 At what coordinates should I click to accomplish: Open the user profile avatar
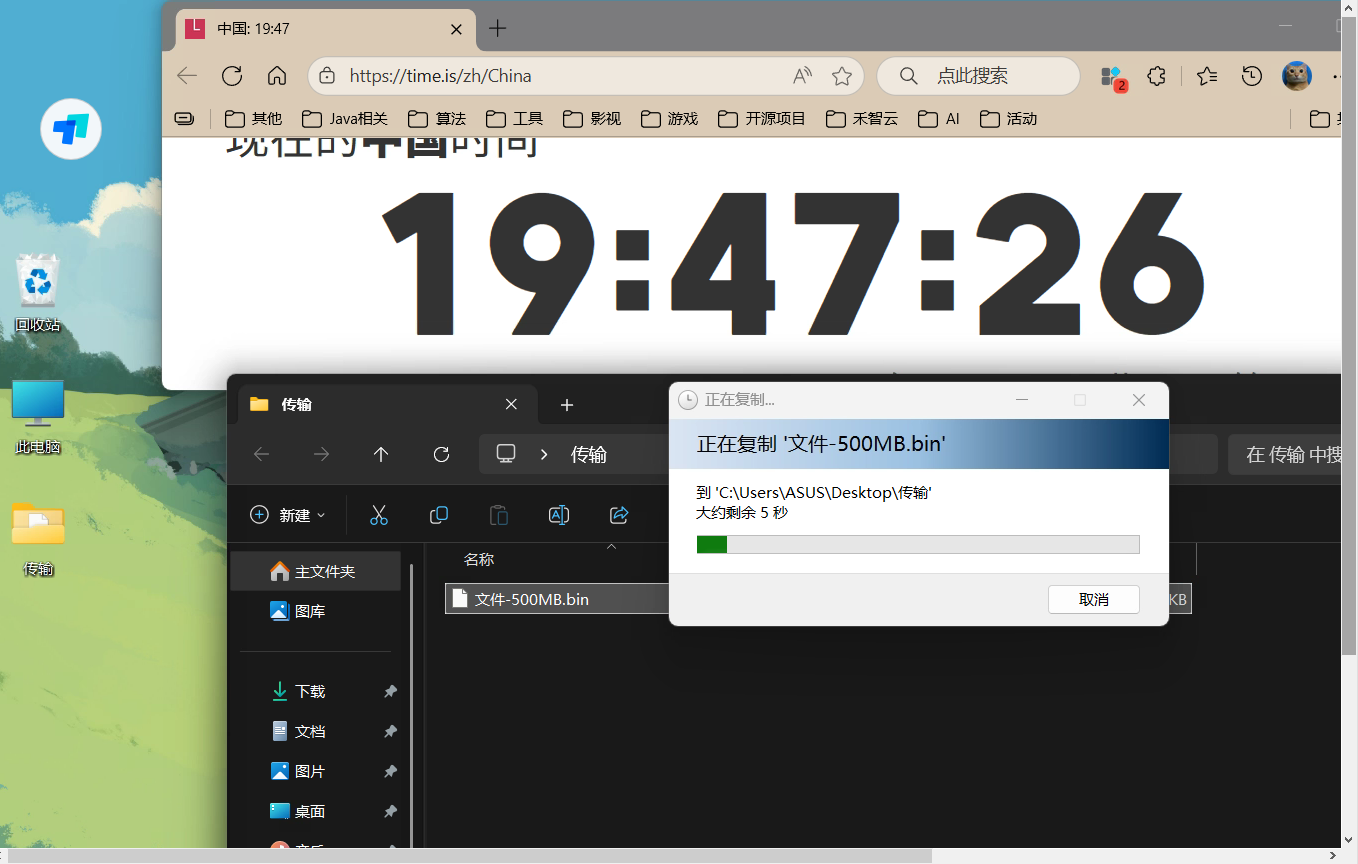pos(1297,76)
